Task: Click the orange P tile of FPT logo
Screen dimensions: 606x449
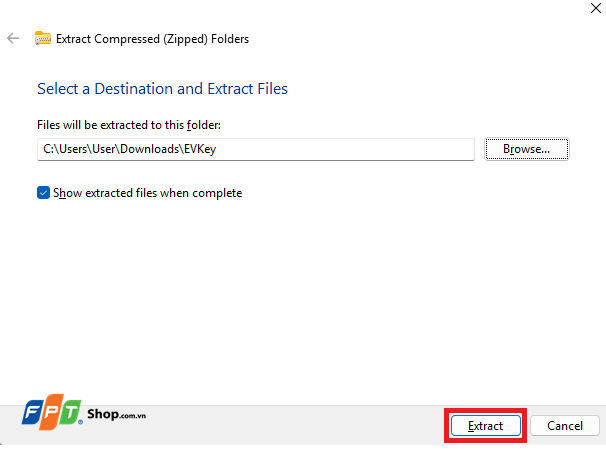Action: (52, 412)
